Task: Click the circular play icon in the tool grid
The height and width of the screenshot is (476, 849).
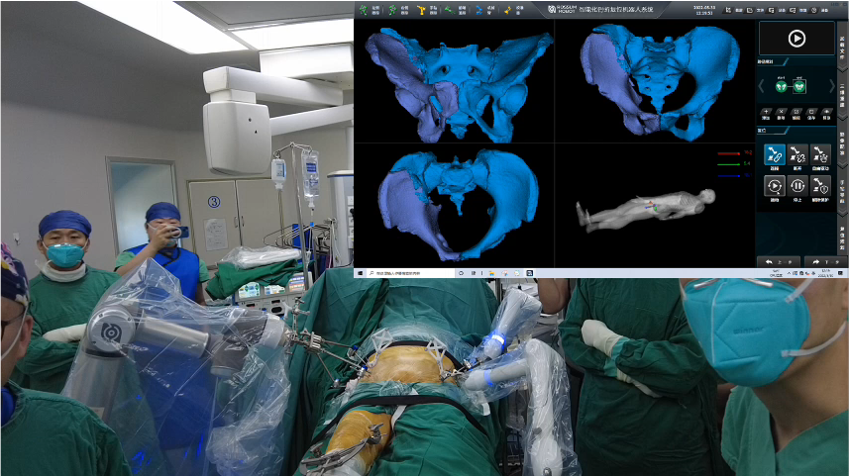Action: [773, 185]
